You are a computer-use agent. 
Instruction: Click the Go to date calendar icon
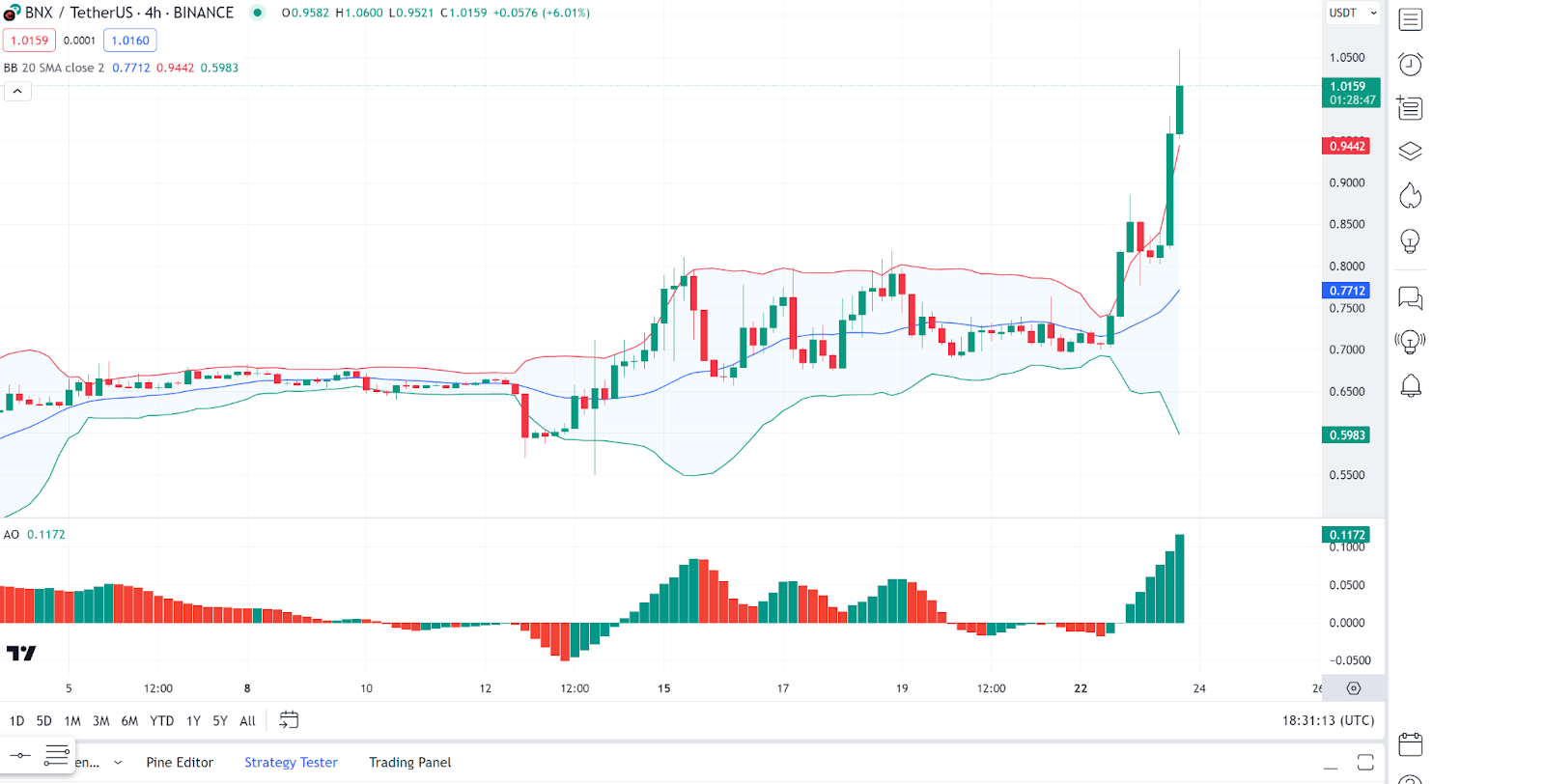point(289,720)
